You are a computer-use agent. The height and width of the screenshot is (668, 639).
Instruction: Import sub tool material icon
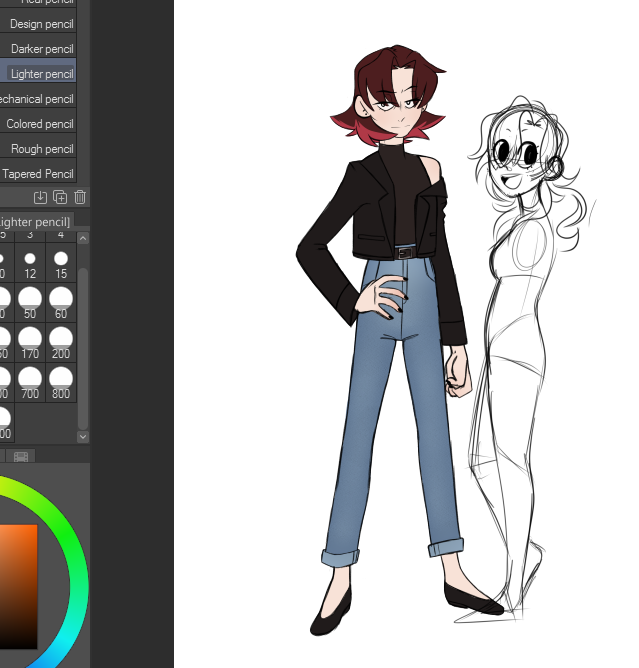point(40,197)
